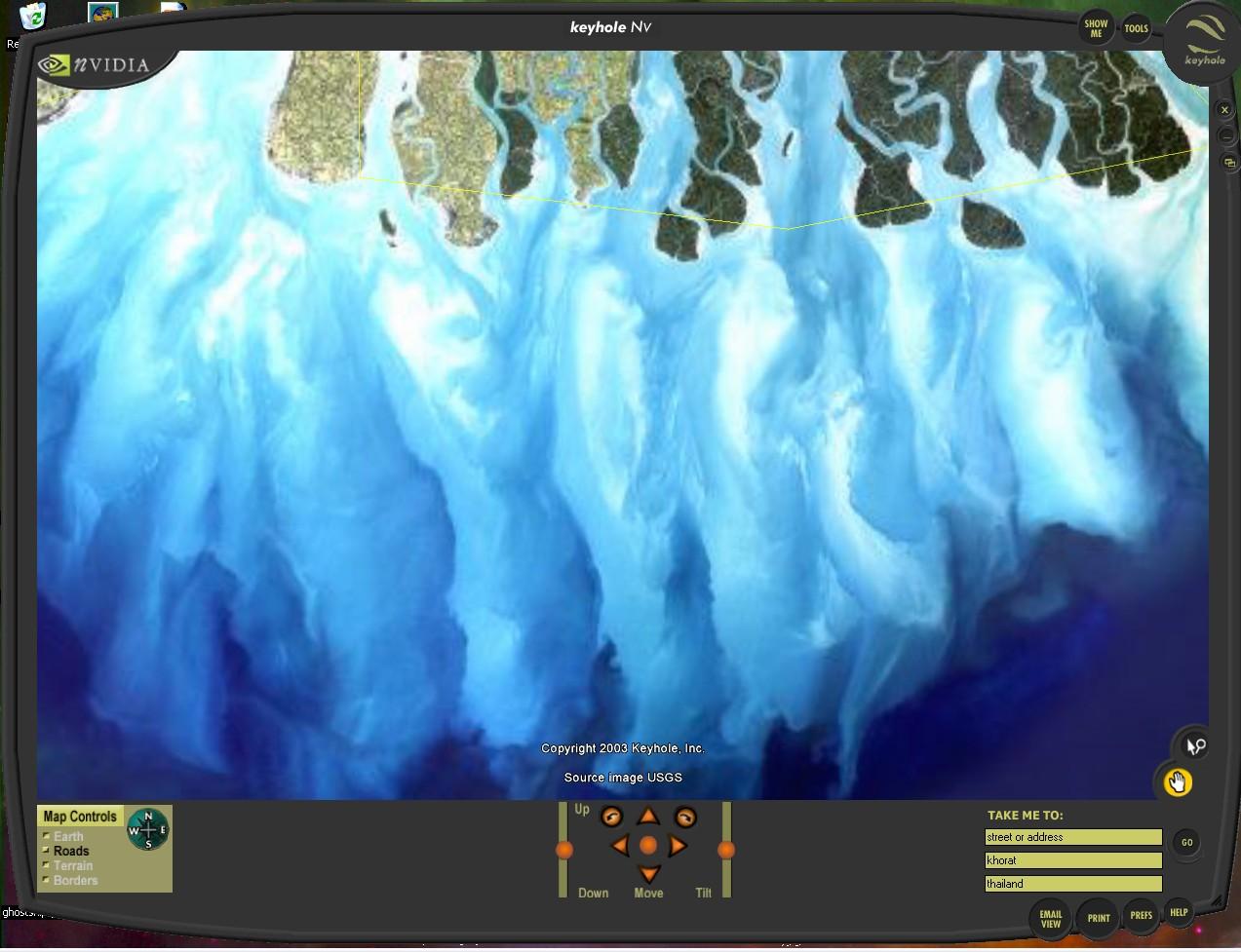Image resolution: width=1241 pixels, height=952 pixels.
Task: Open the SHOW ME menu button
Action: pyautogui.click(x=1096, y=28)
